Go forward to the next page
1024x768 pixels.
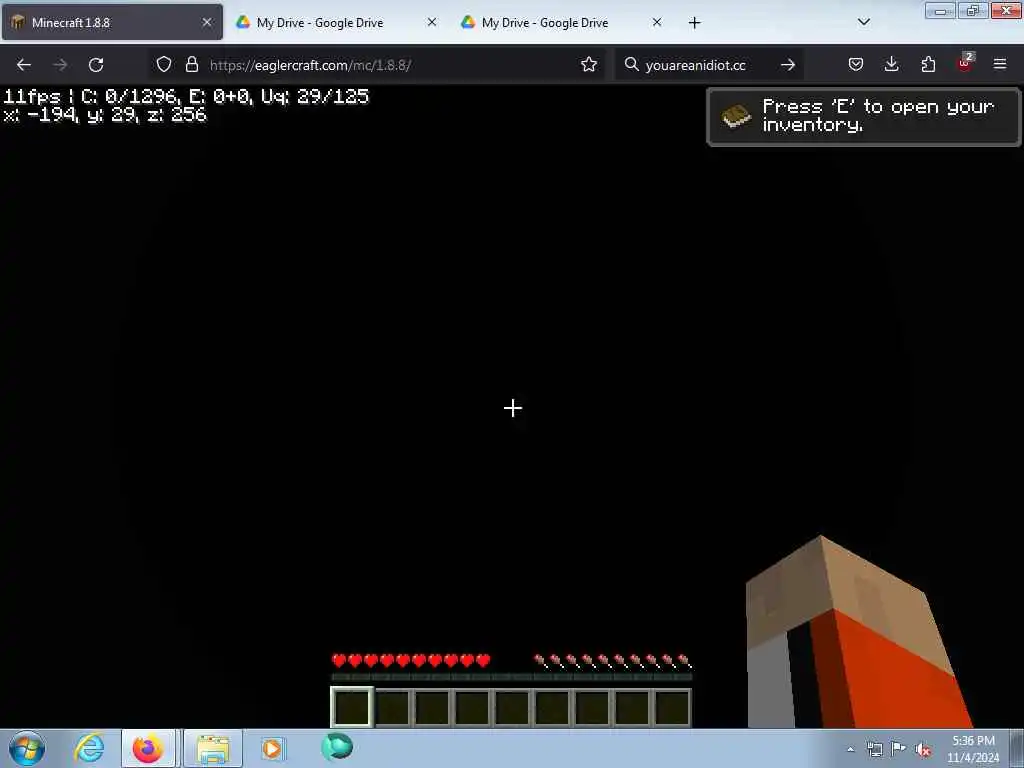click(60, 65)
